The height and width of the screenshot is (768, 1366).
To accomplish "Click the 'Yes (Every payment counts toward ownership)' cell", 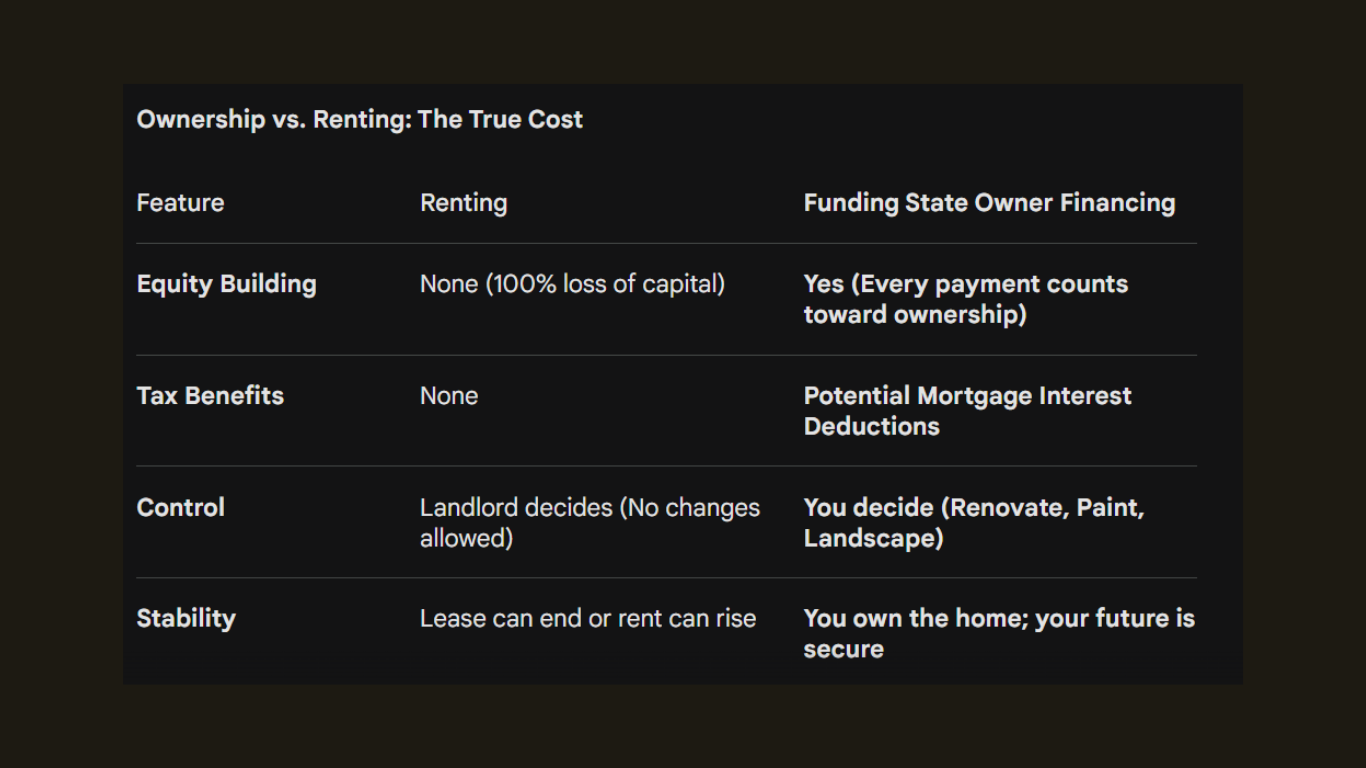I will [965, 299].
